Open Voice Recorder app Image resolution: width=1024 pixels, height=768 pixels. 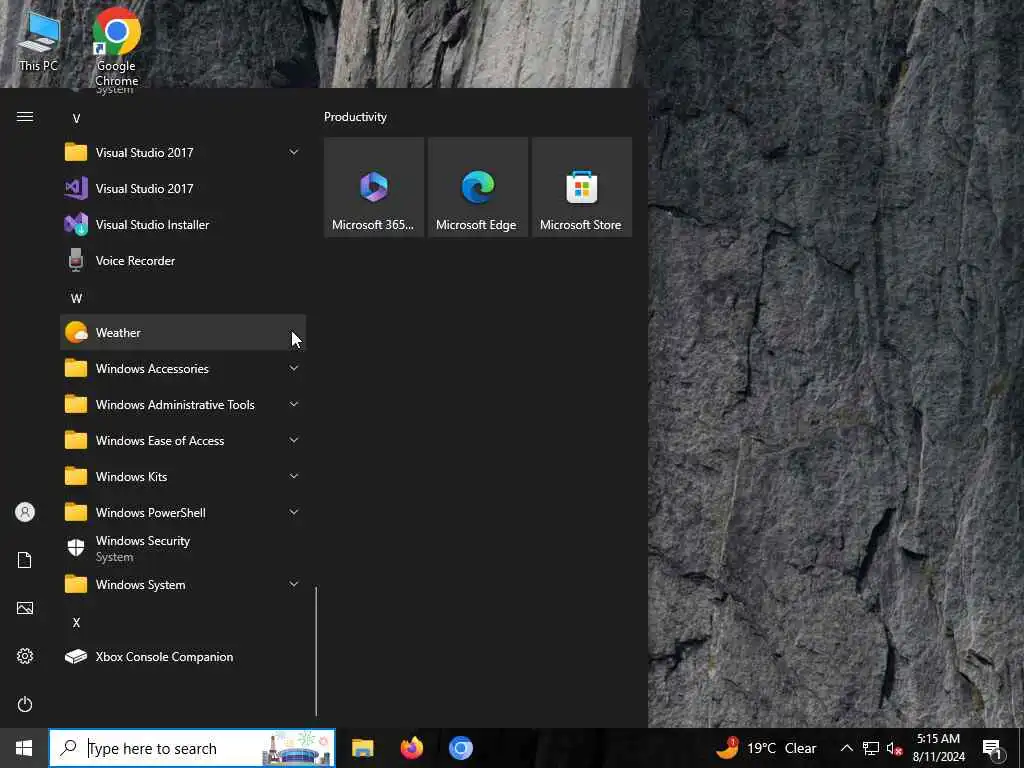[183, 261]
